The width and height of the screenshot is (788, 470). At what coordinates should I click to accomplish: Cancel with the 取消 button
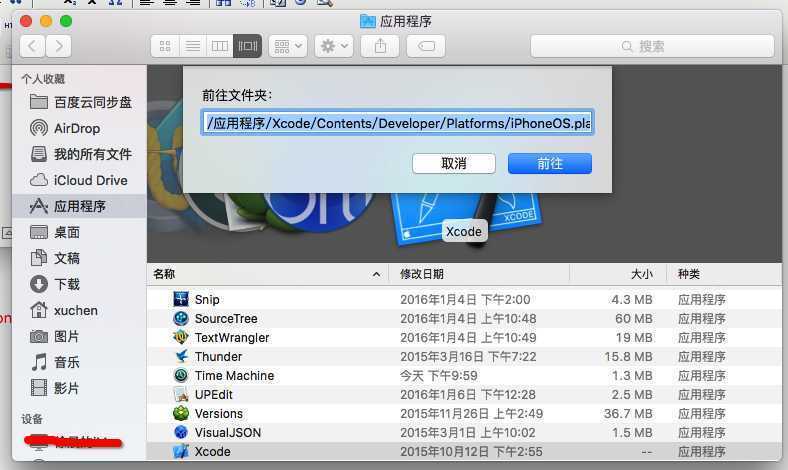click(453, 163)
